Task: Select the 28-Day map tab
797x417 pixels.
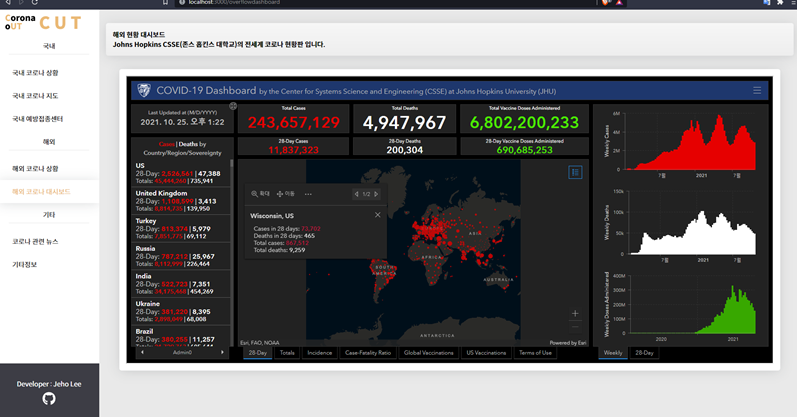Action: point(258,353)
